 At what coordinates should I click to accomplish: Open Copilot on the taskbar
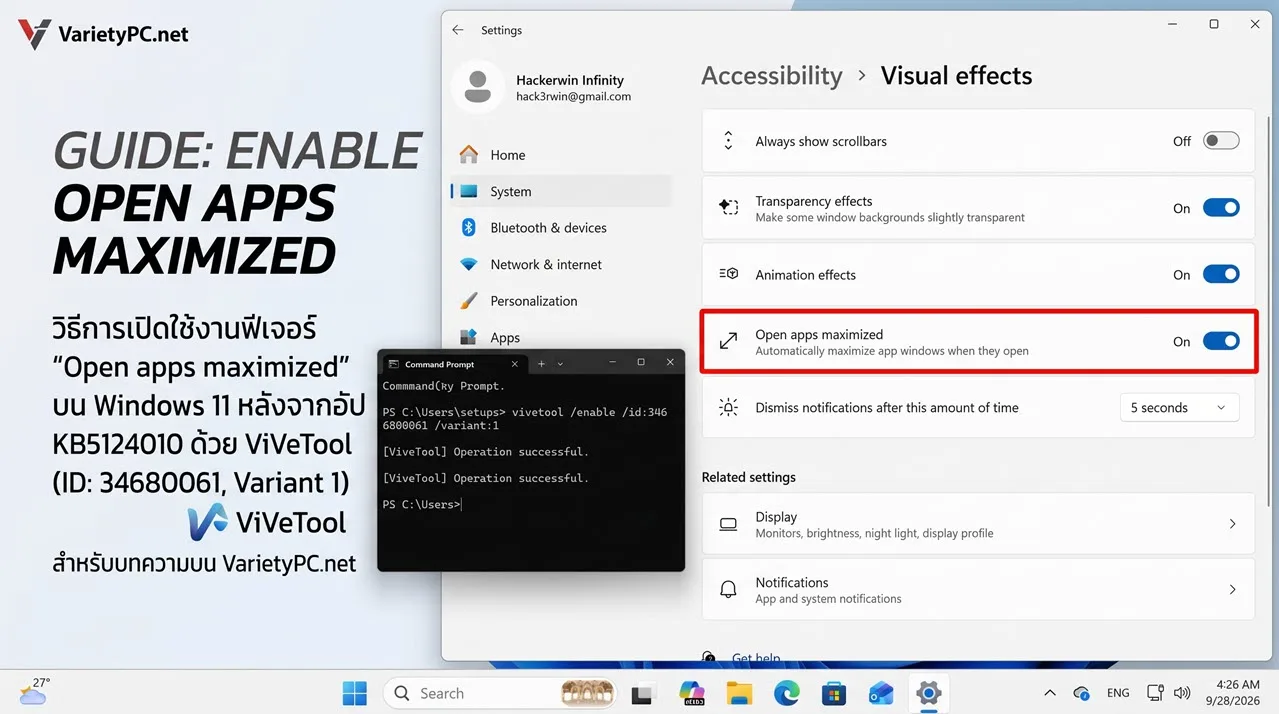[x=691, y=693]
